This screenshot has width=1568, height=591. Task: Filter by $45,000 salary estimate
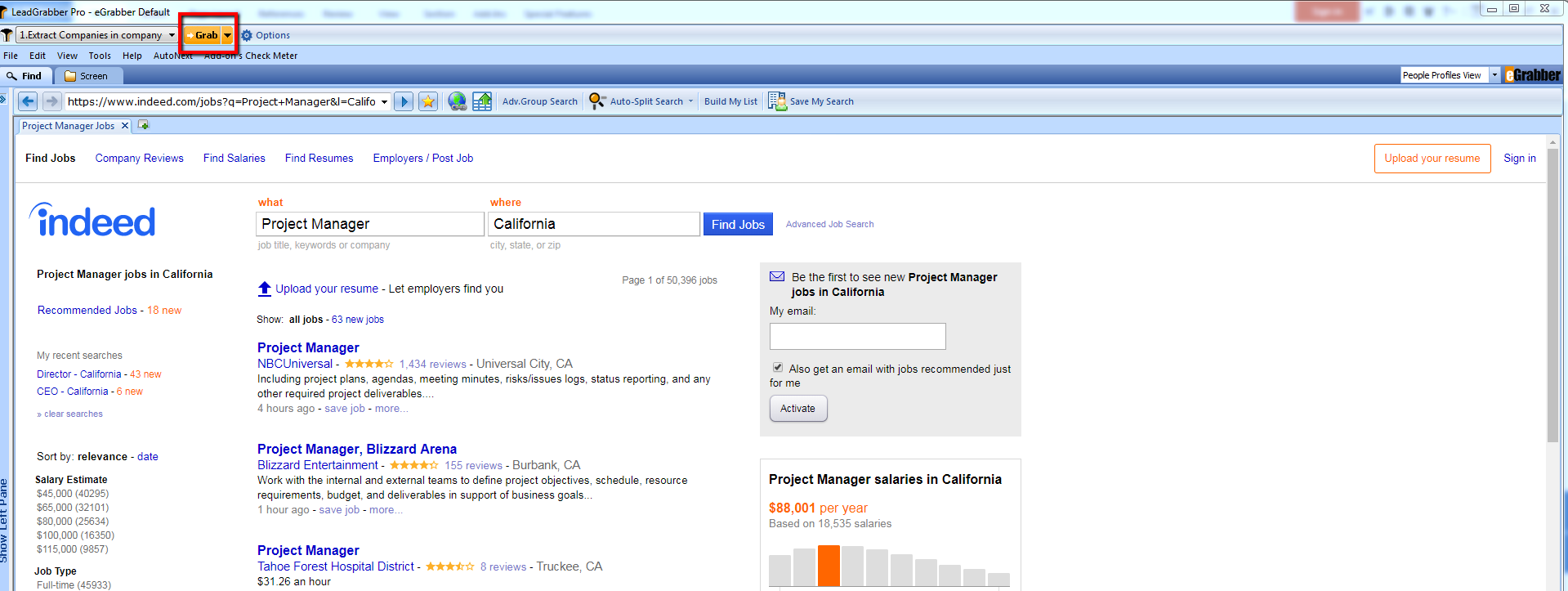(73, 494)
